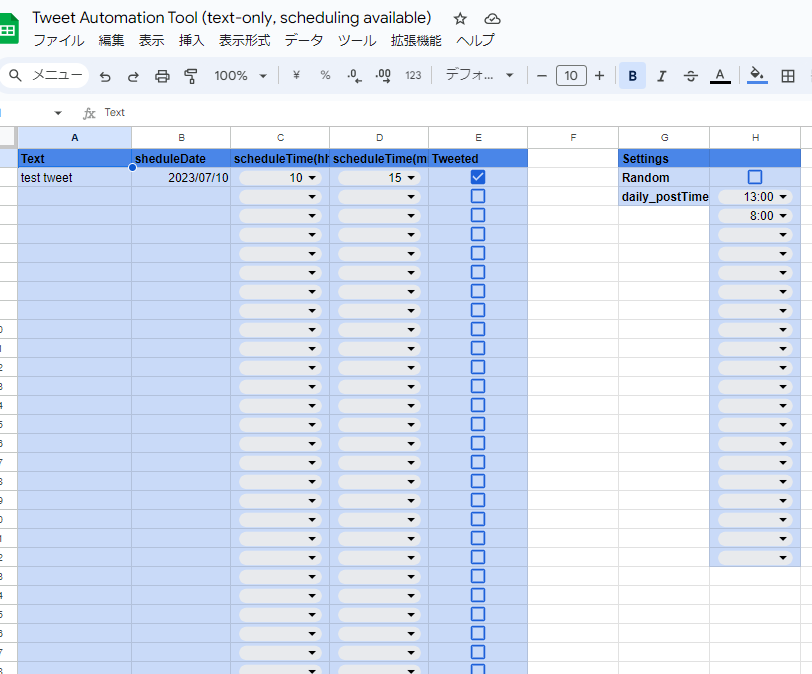
Task: Star this spreadsheet document
Action: pos(460,19)
